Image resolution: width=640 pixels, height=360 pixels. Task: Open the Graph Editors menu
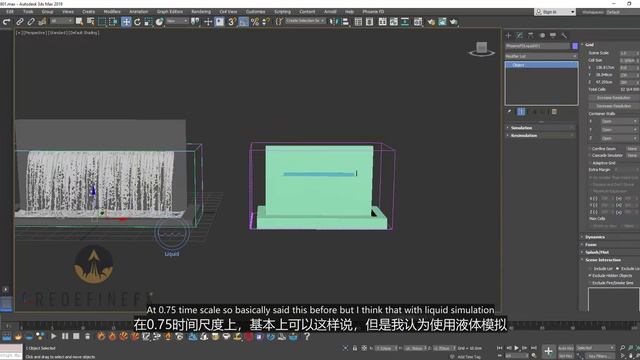point(170,12)
